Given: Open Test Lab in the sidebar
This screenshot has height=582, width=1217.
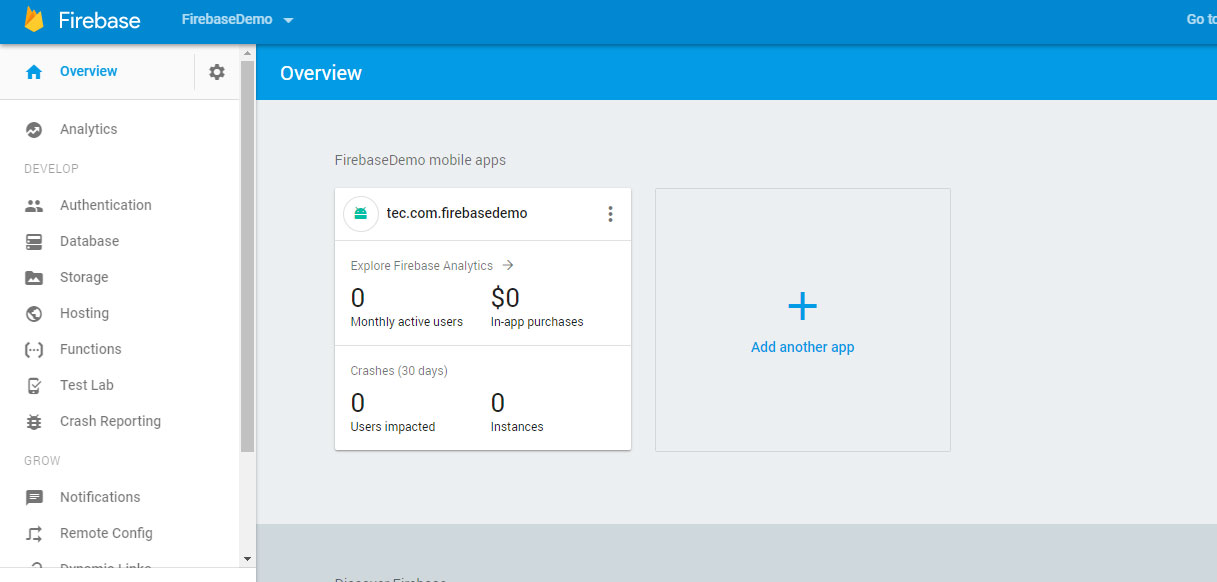Looking at the screenshot, I should (87, 385).
